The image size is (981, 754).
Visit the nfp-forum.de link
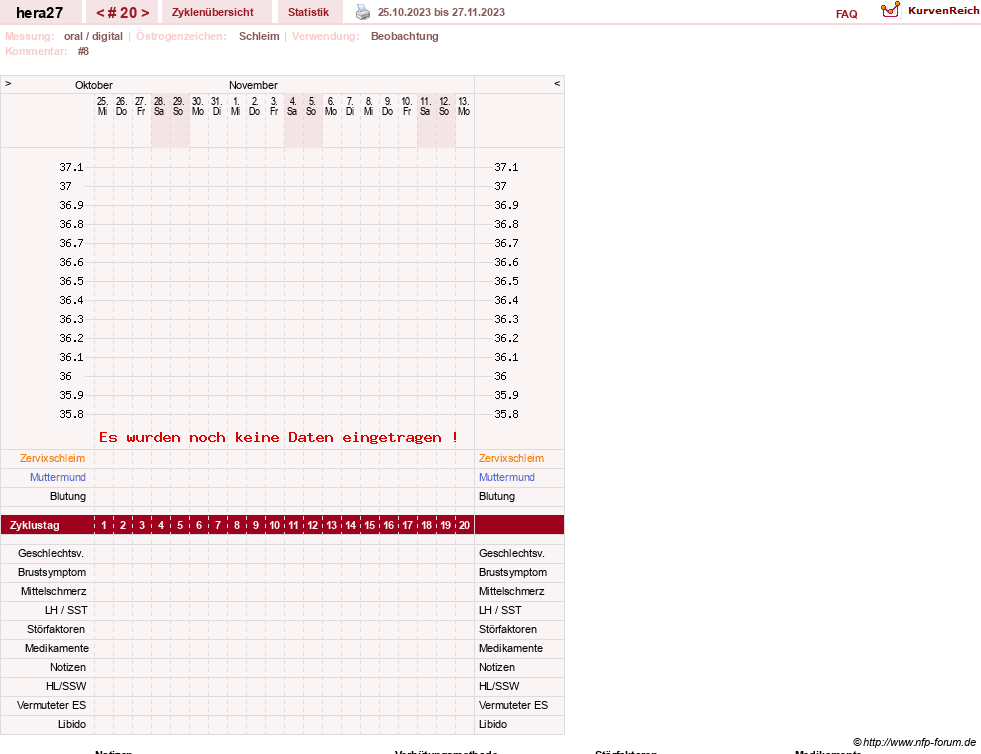[915, 742]
